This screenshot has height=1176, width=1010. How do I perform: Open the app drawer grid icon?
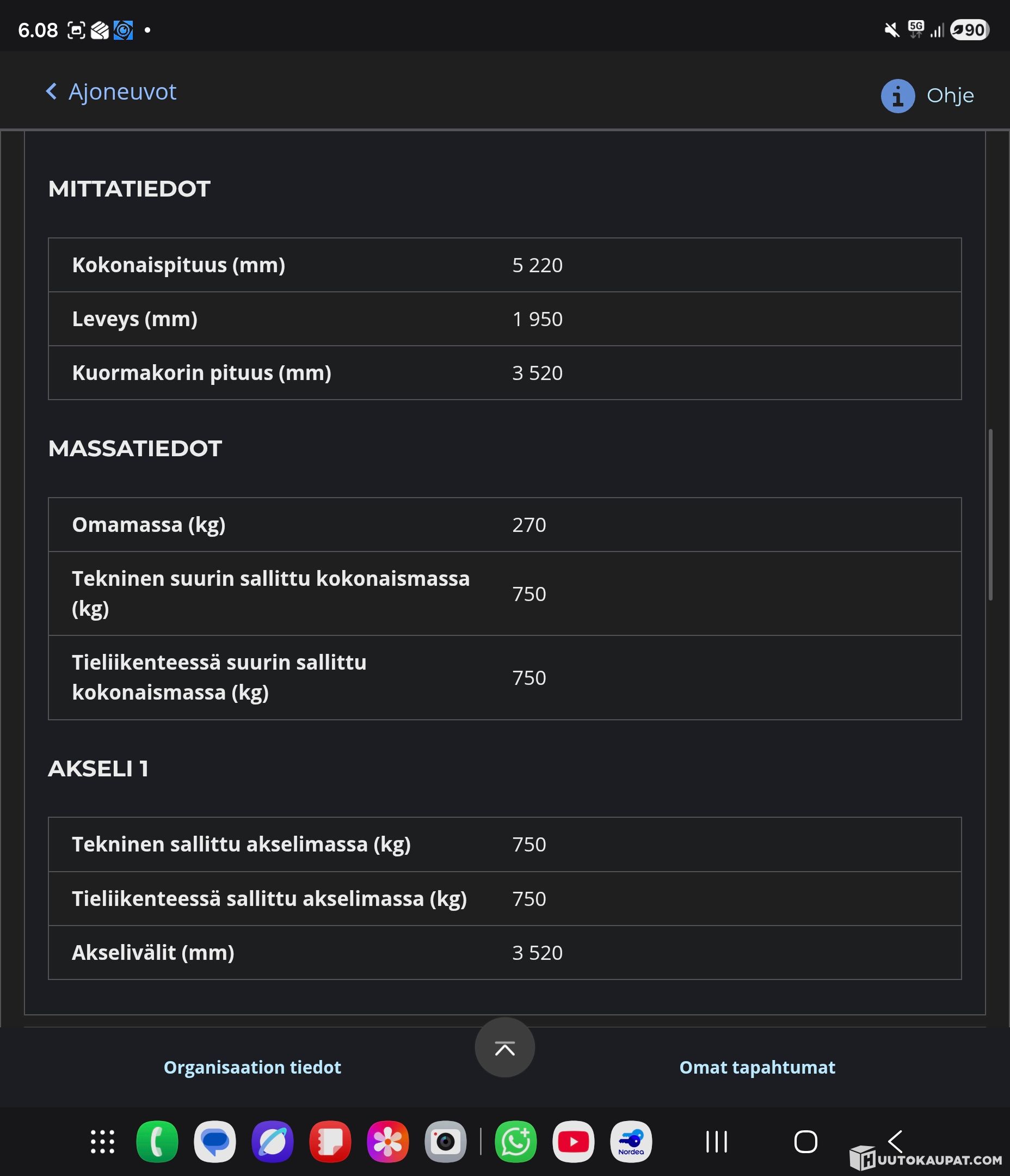click(103, 1141)
